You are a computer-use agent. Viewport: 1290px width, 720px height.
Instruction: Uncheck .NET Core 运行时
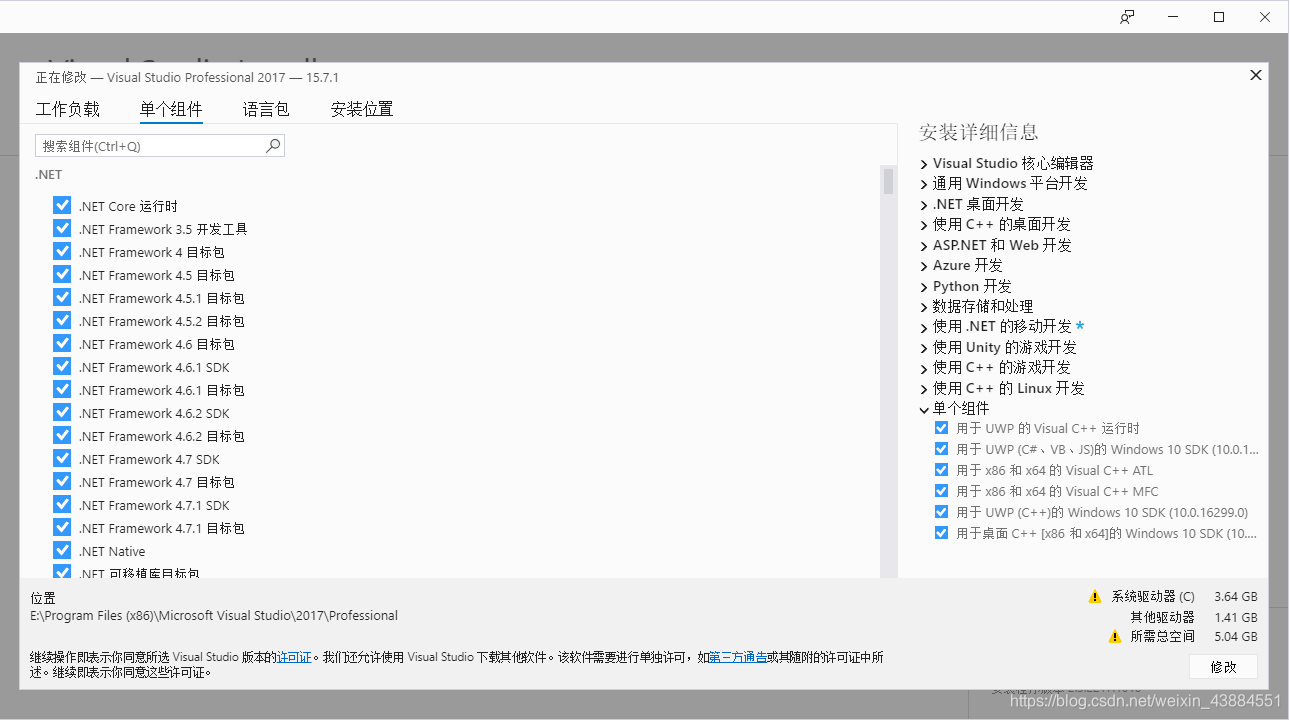tap(62, 206)
